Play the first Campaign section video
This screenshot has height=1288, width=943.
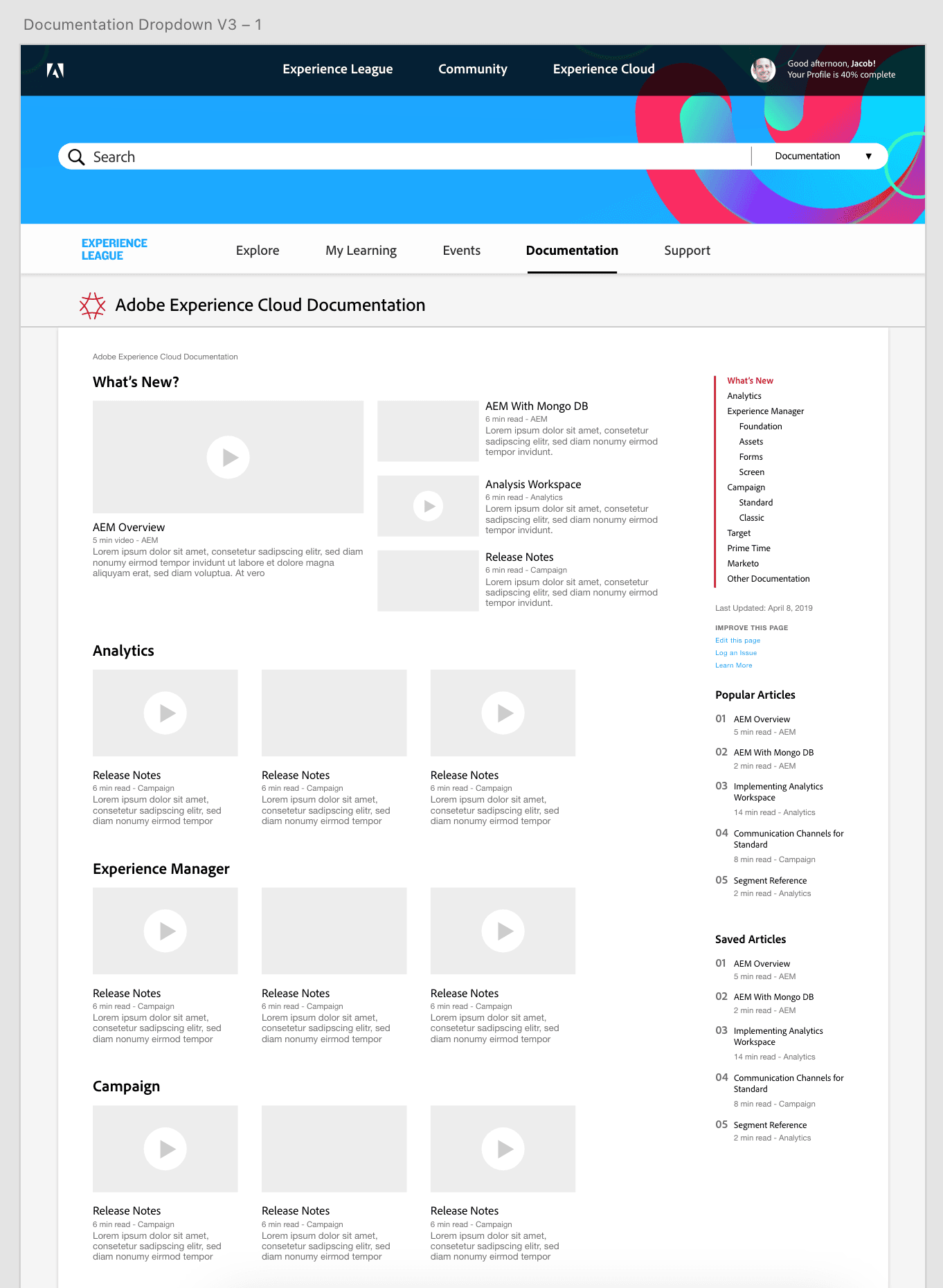tap(165, 1149)
